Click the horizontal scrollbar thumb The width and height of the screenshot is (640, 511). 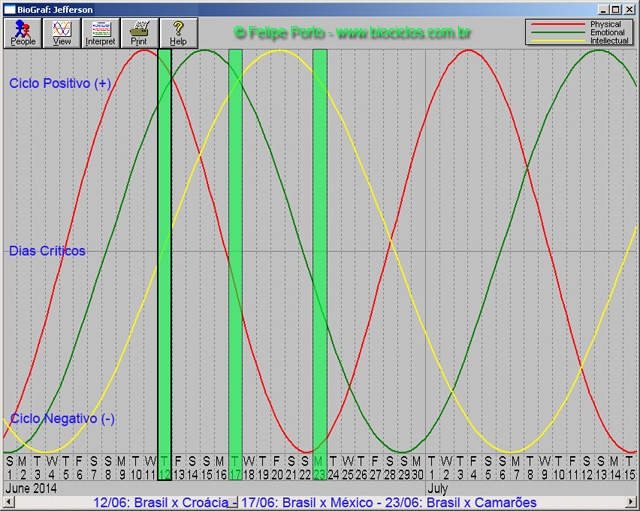[232, 502]
